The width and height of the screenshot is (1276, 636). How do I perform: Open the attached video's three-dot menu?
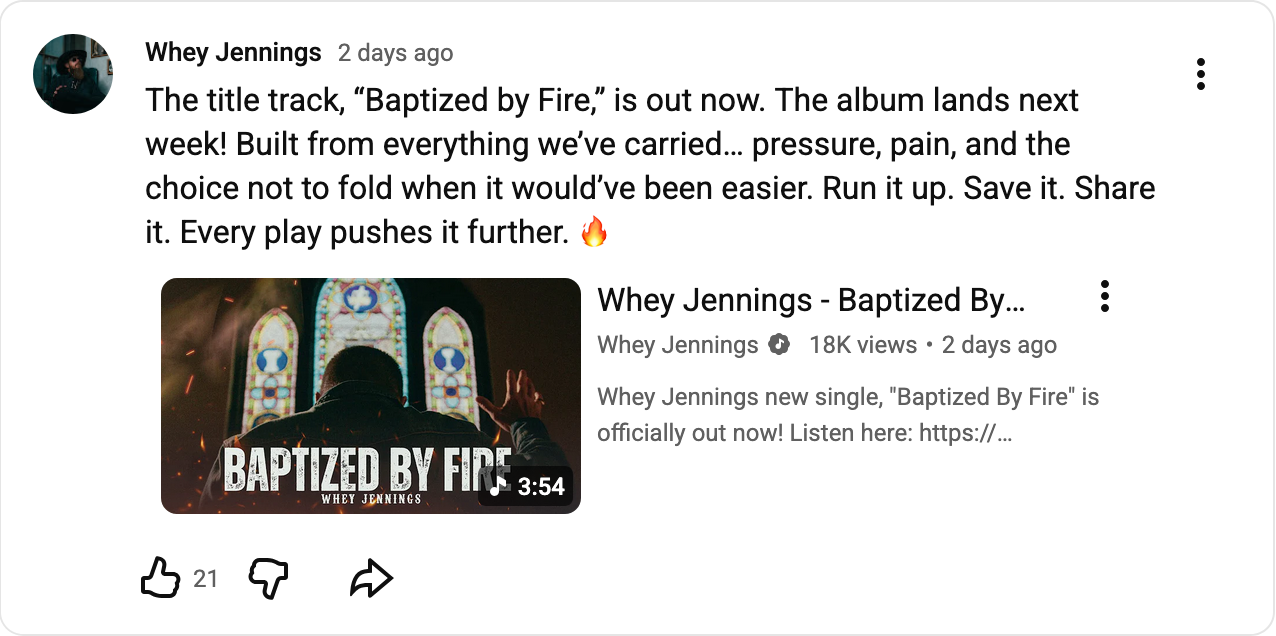[1104, 296]
